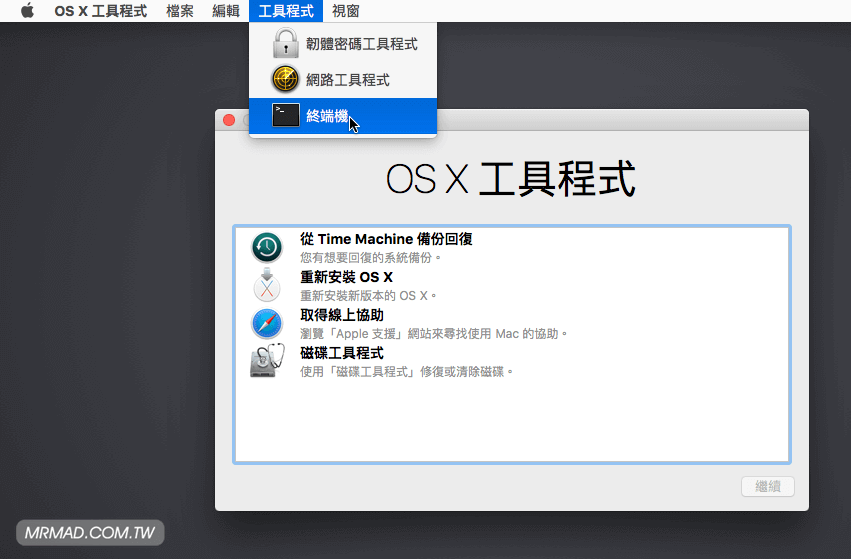
Task: Open the 編輯 menu
Action: (226, 11)
